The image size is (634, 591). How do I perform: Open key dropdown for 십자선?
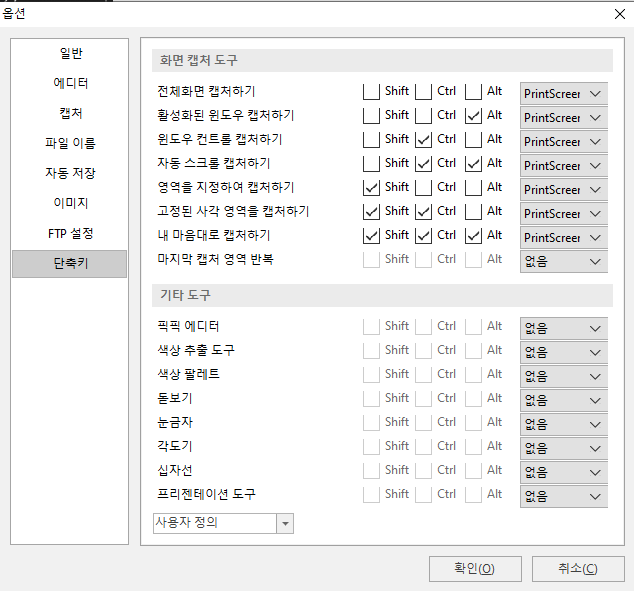tap(564, 472)
